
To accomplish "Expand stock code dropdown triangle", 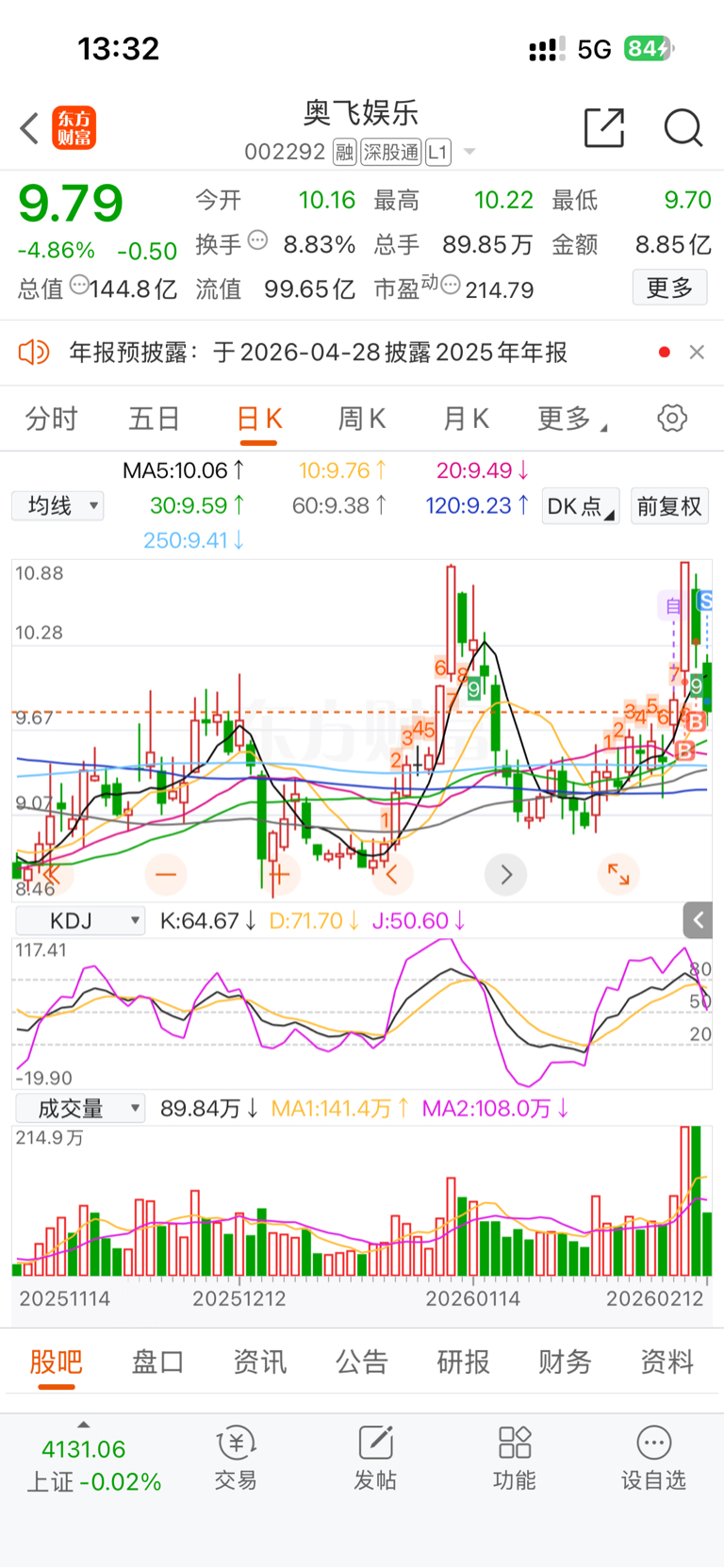I will coord(469,152).
